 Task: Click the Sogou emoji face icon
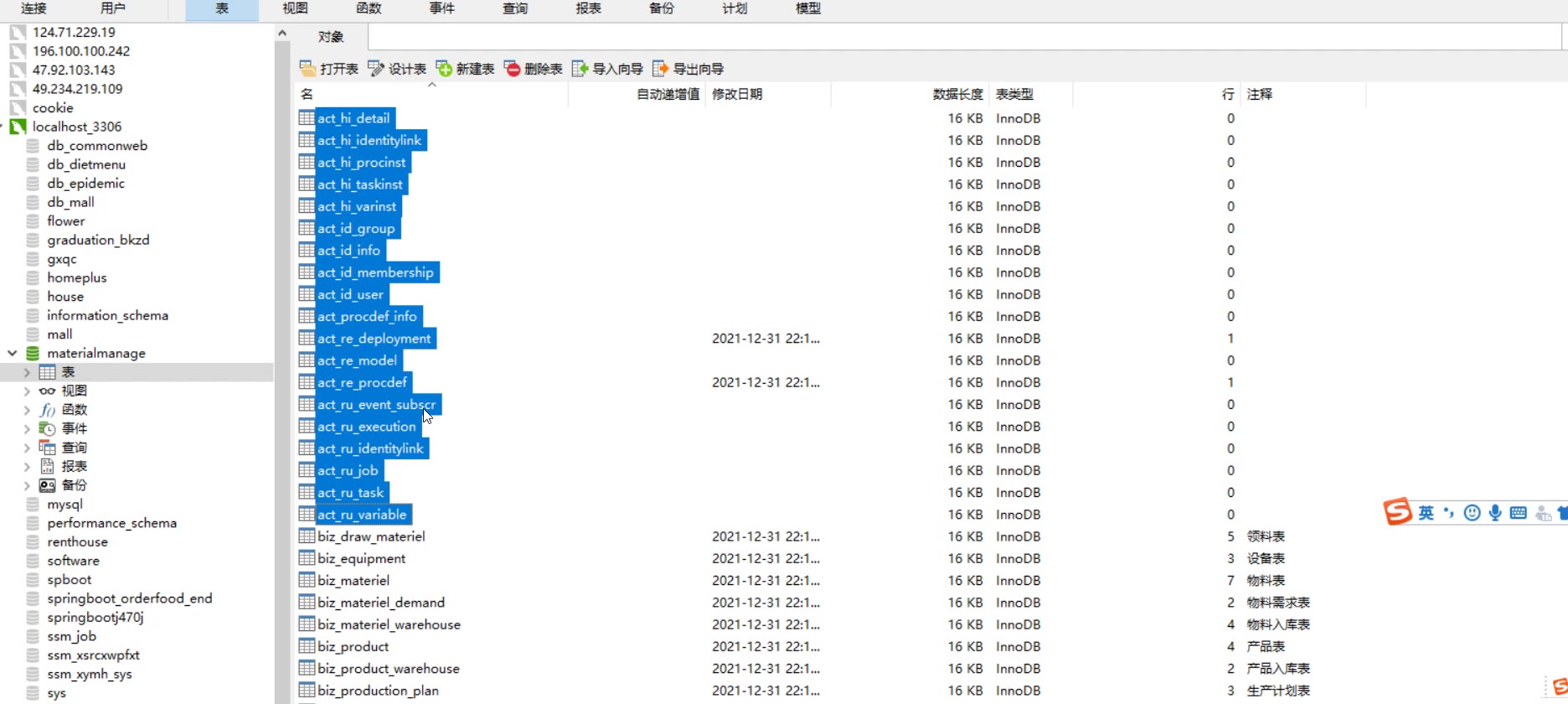point(1472,513)
